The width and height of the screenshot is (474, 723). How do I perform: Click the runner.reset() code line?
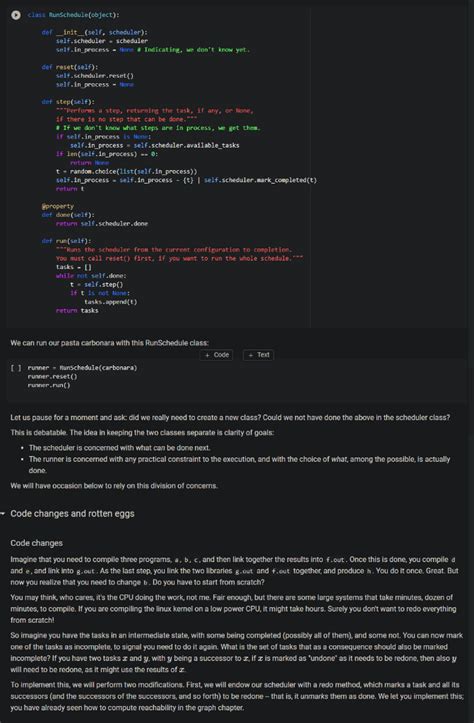click(x=53, y=376)
